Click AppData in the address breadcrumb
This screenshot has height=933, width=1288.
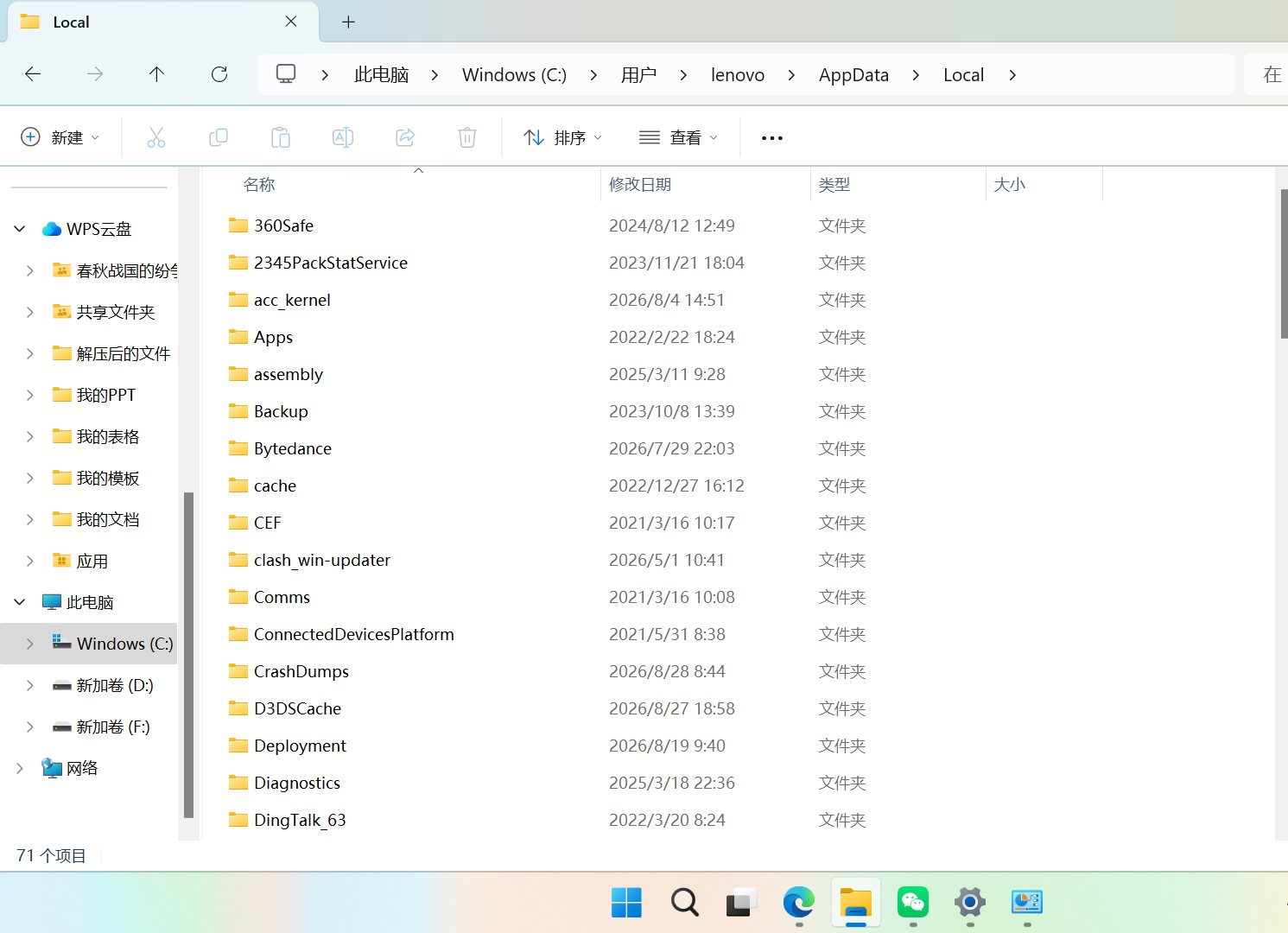tap(853, 75)
